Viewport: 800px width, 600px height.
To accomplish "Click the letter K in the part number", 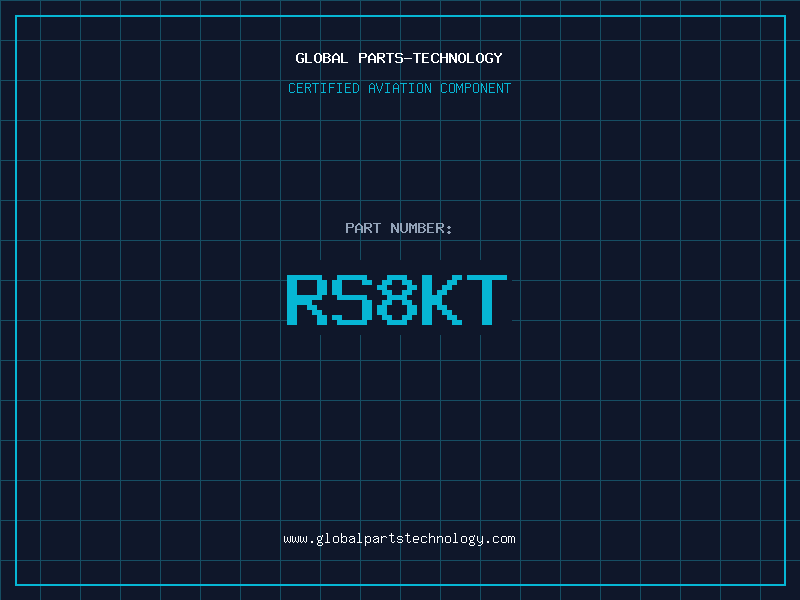I will pyautogui.click(x=442, y=300).
